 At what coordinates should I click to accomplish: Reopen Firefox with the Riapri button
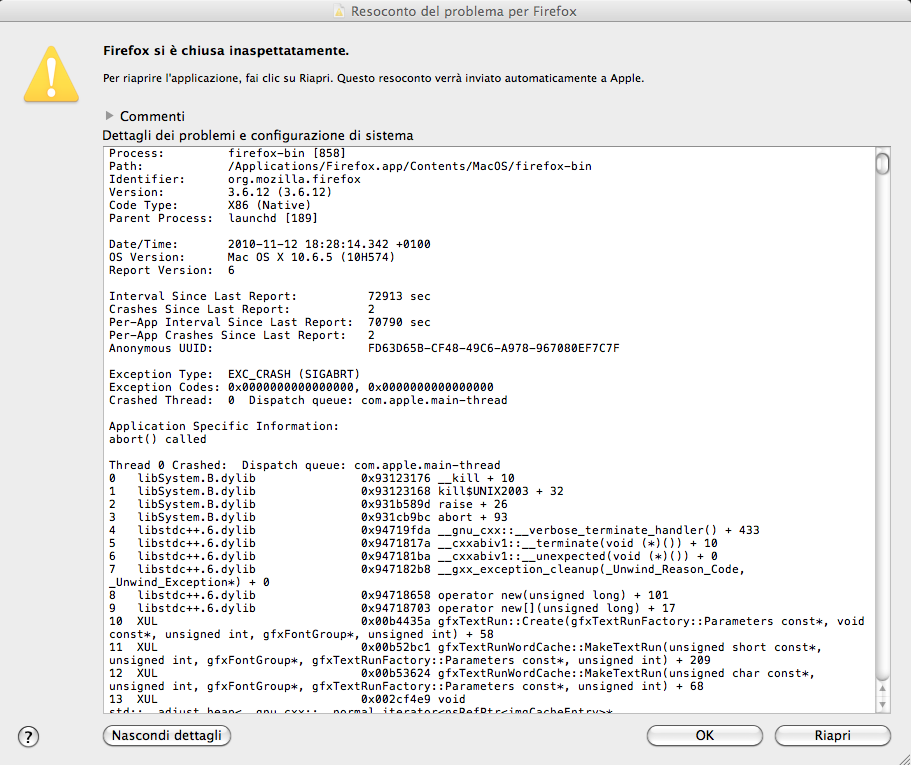[x=833, y=735]
